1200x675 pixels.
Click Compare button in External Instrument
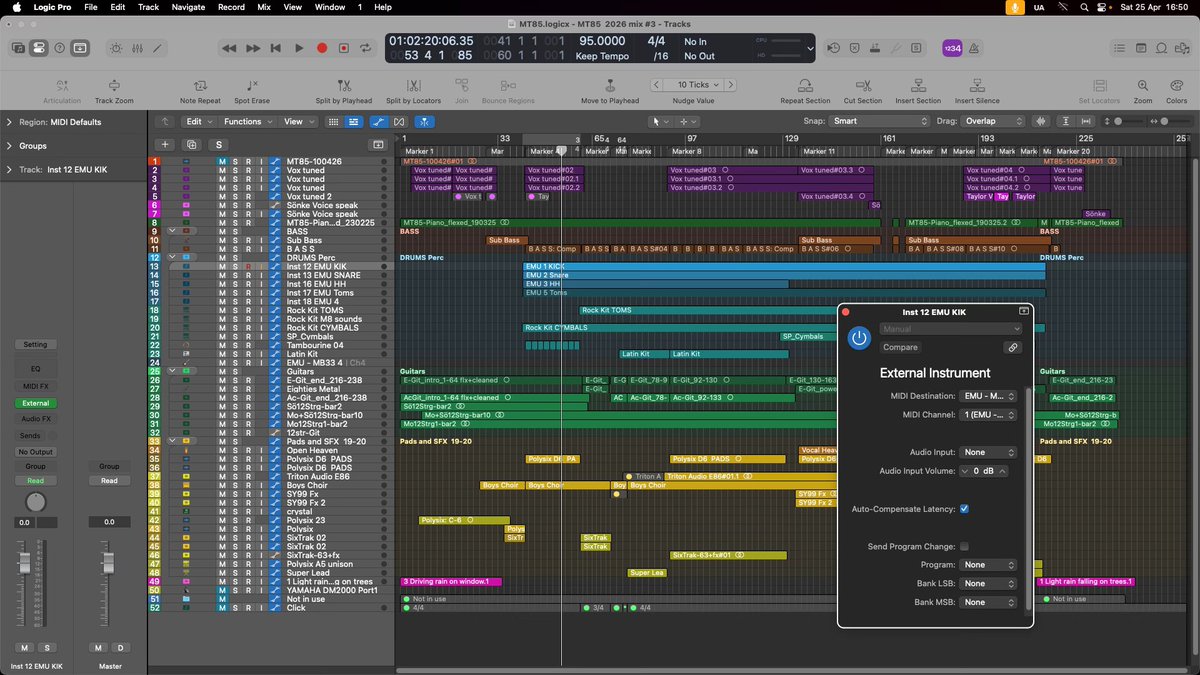click(x=900, y=347)
